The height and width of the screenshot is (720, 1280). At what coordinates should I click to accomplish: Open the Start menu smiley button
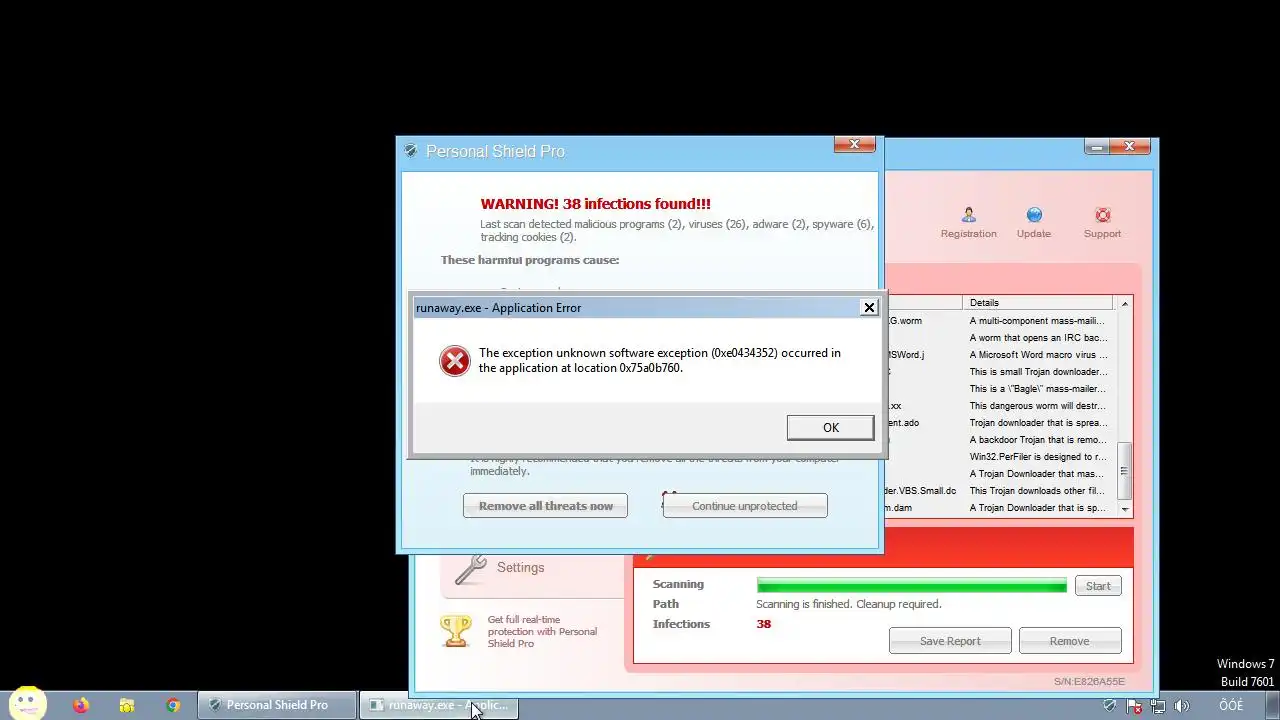(27, 702)
